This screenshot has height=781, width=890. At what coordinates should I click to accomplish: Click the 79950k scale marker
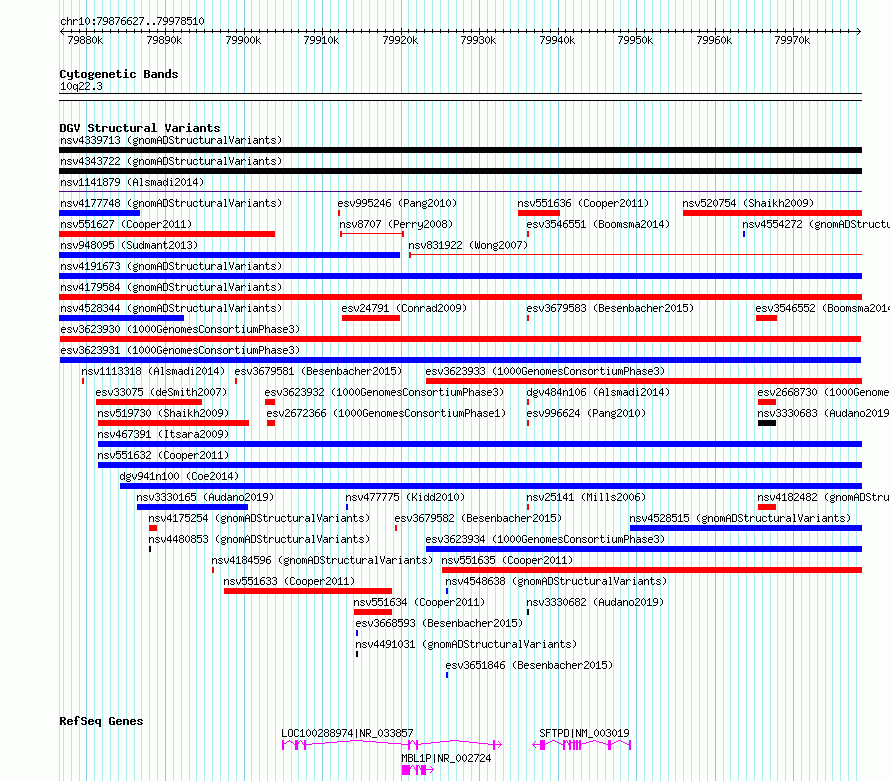[x=635, y=40]
